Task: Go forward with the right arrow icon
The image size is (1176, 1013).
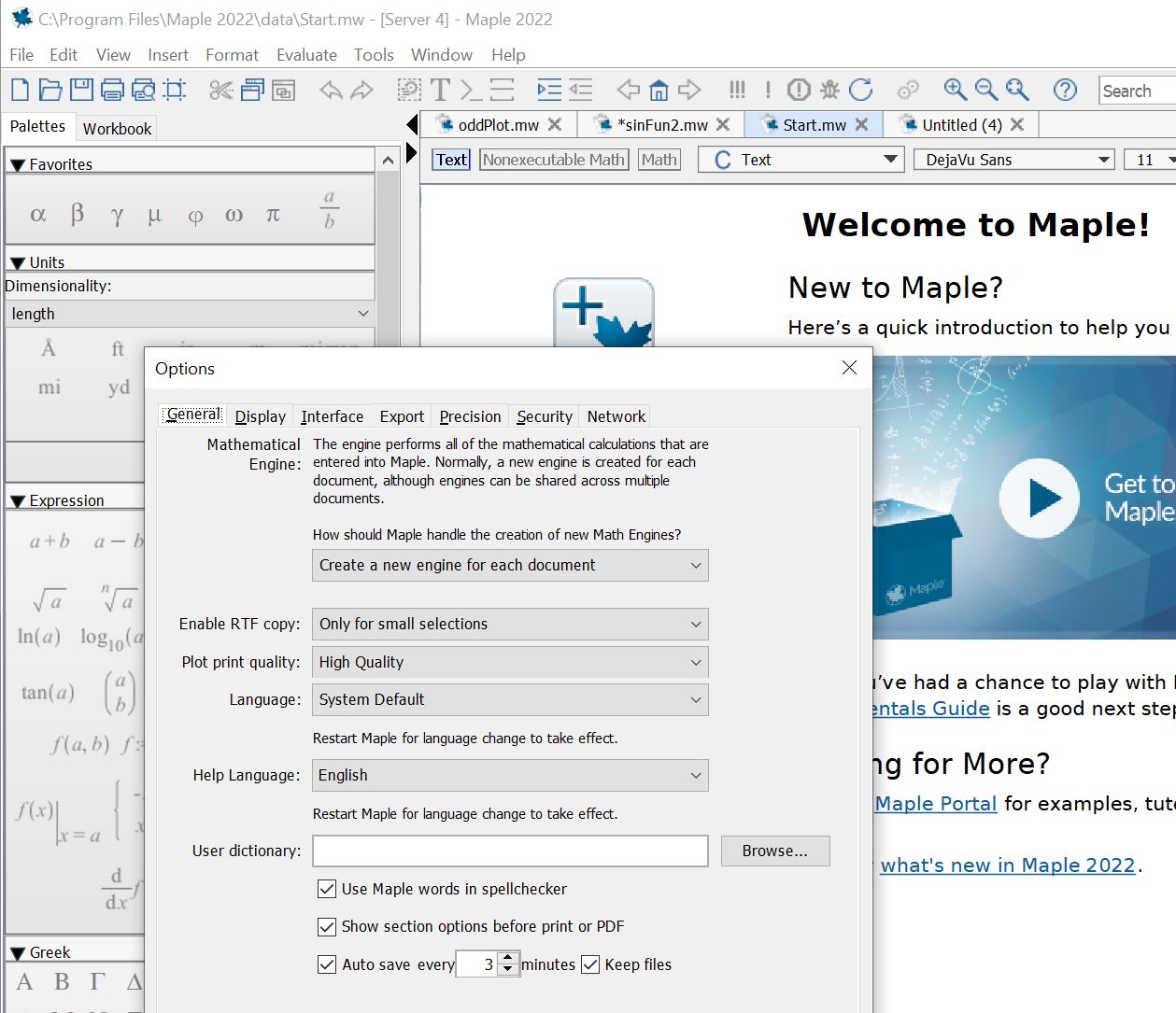Action: pos(689,90)
